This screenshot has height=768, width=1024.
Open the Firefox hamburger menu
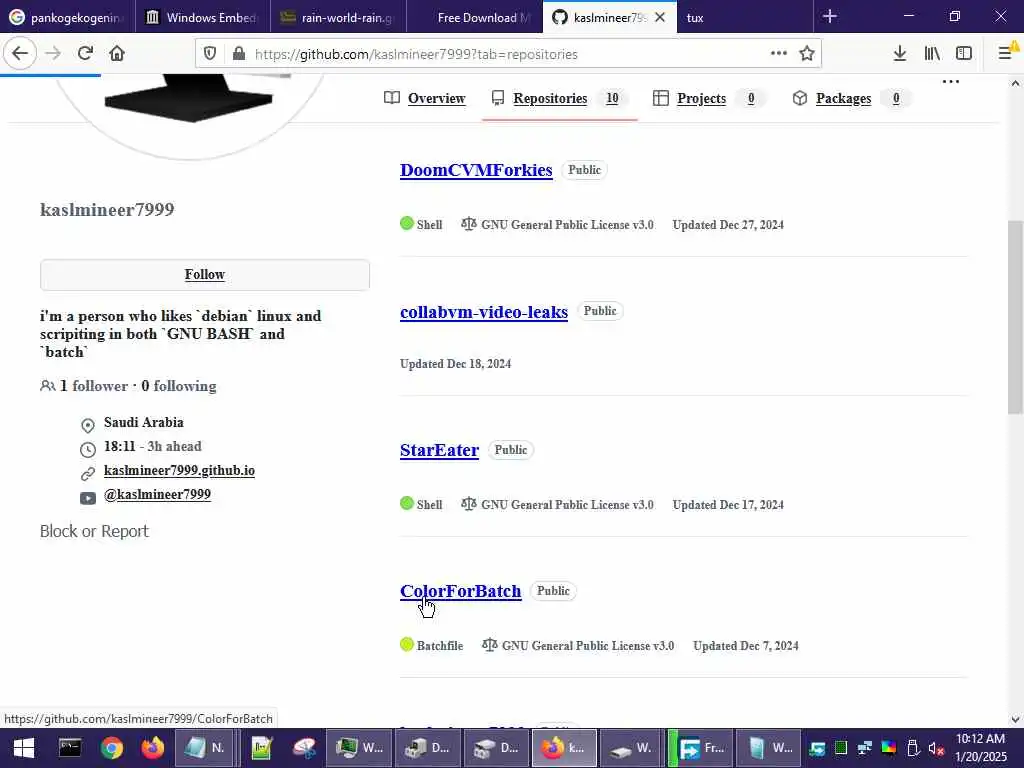1006,54
